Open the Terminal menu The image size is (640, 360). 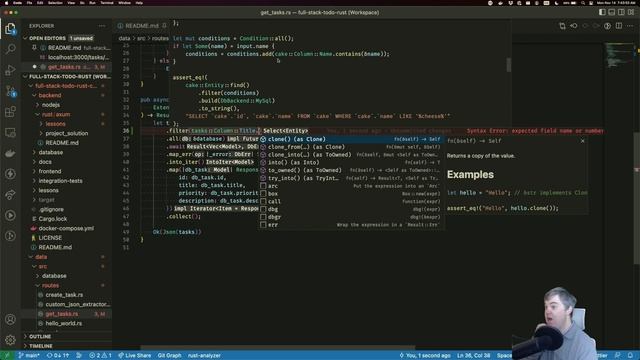pyautogui.click(x=107, y=3)
